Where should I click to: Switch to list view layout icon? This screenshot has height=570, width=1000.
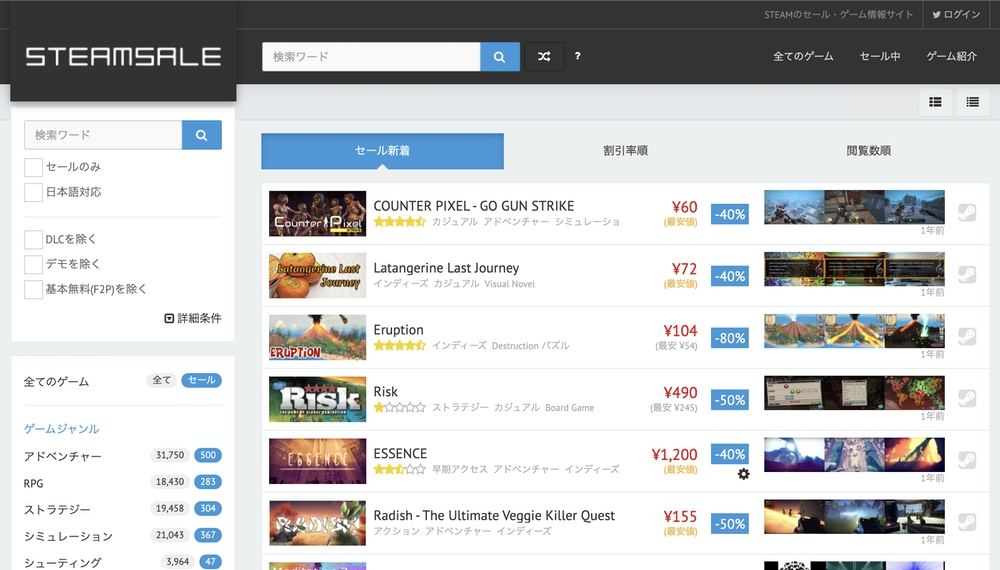[972, 102]
